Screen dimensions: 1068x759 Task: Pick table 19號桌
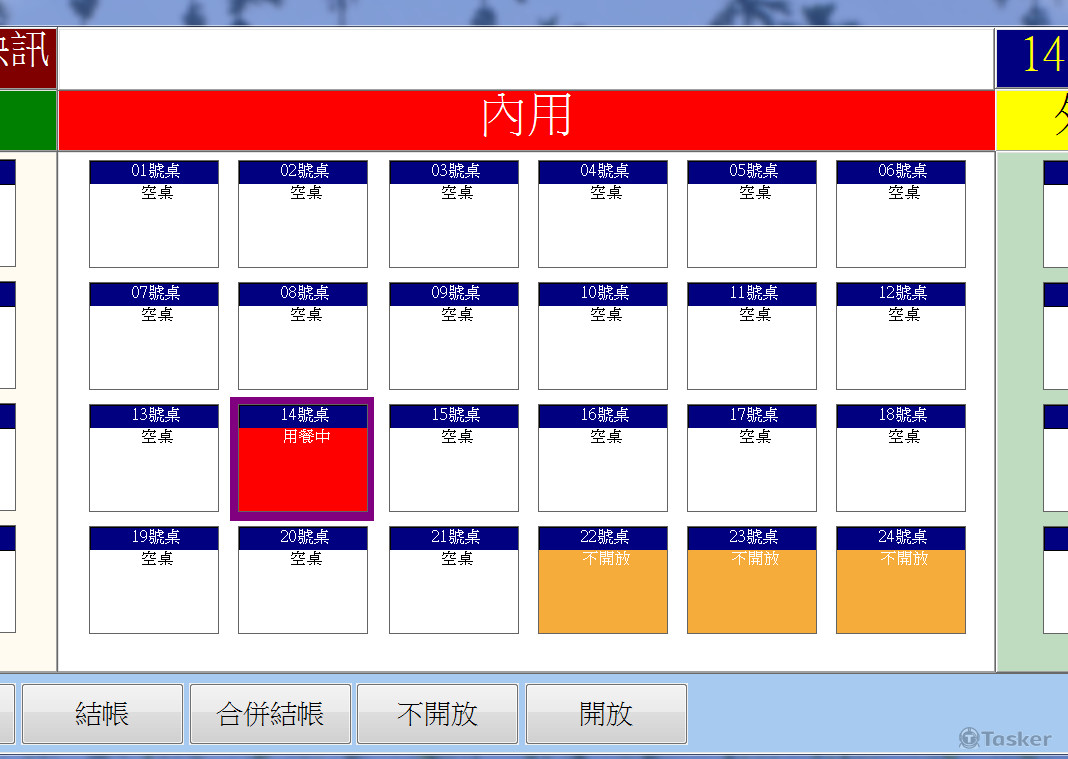pos(154,580)
